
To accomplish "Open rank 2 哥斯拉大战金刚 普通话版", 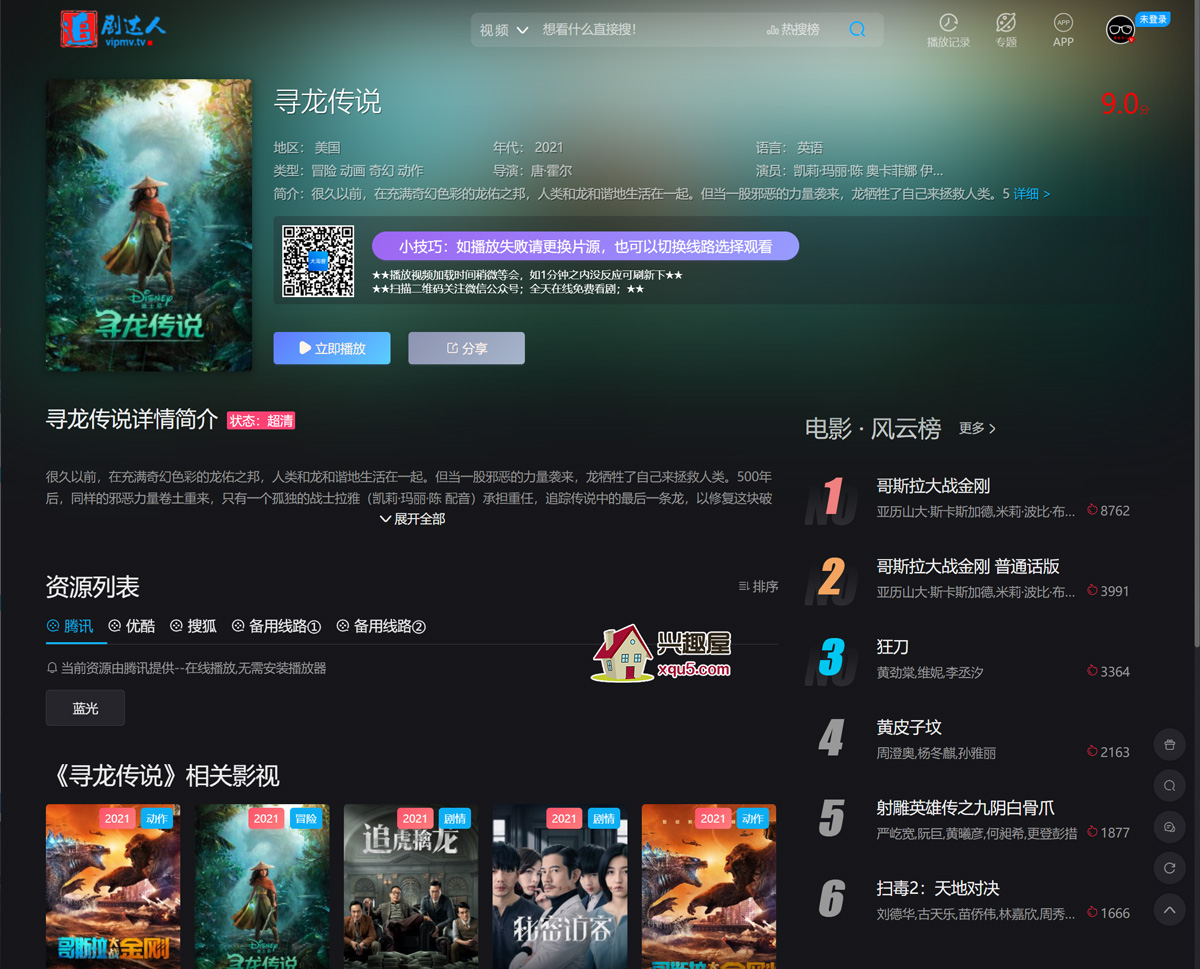I will coord(968,566).
